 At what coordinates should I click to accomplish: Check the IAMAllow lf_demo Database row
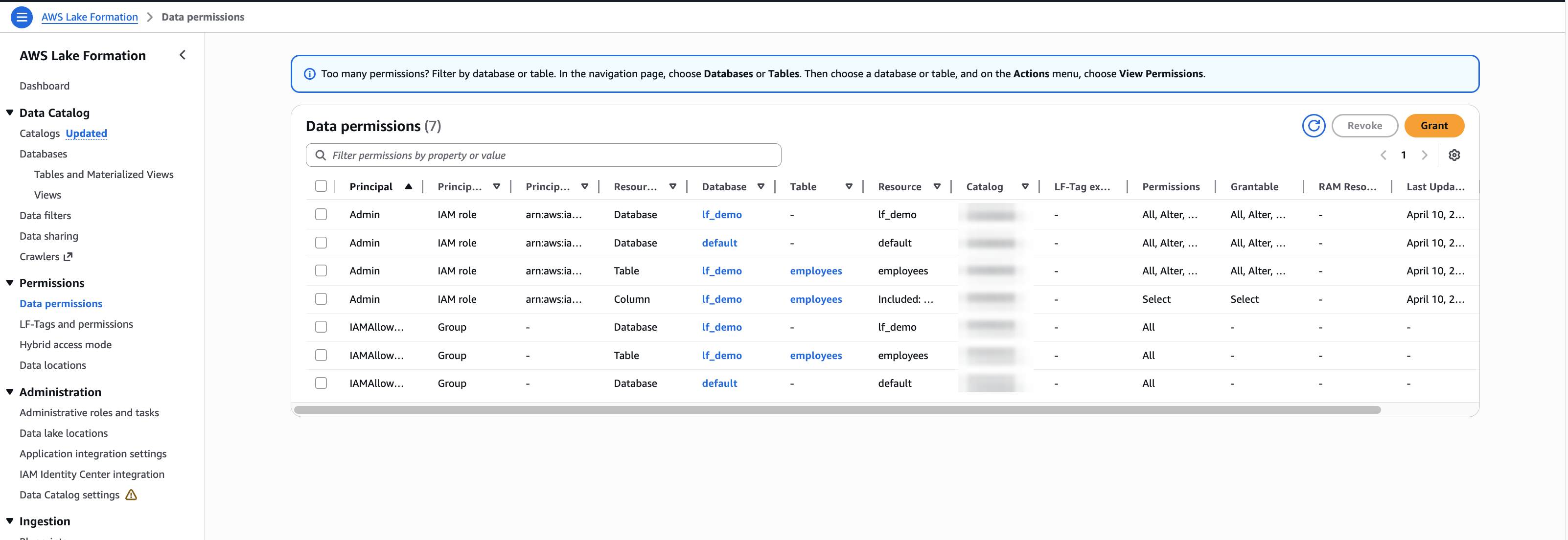point(321,327)
